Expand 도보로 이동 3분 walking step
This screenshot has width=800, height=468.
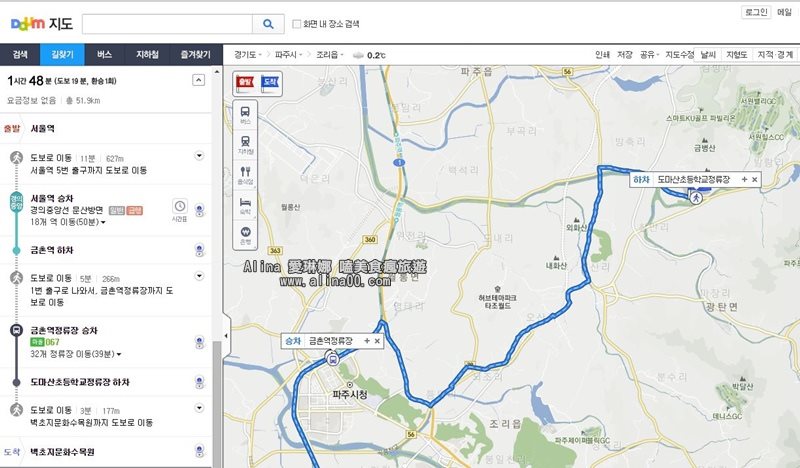click(199, 408)
